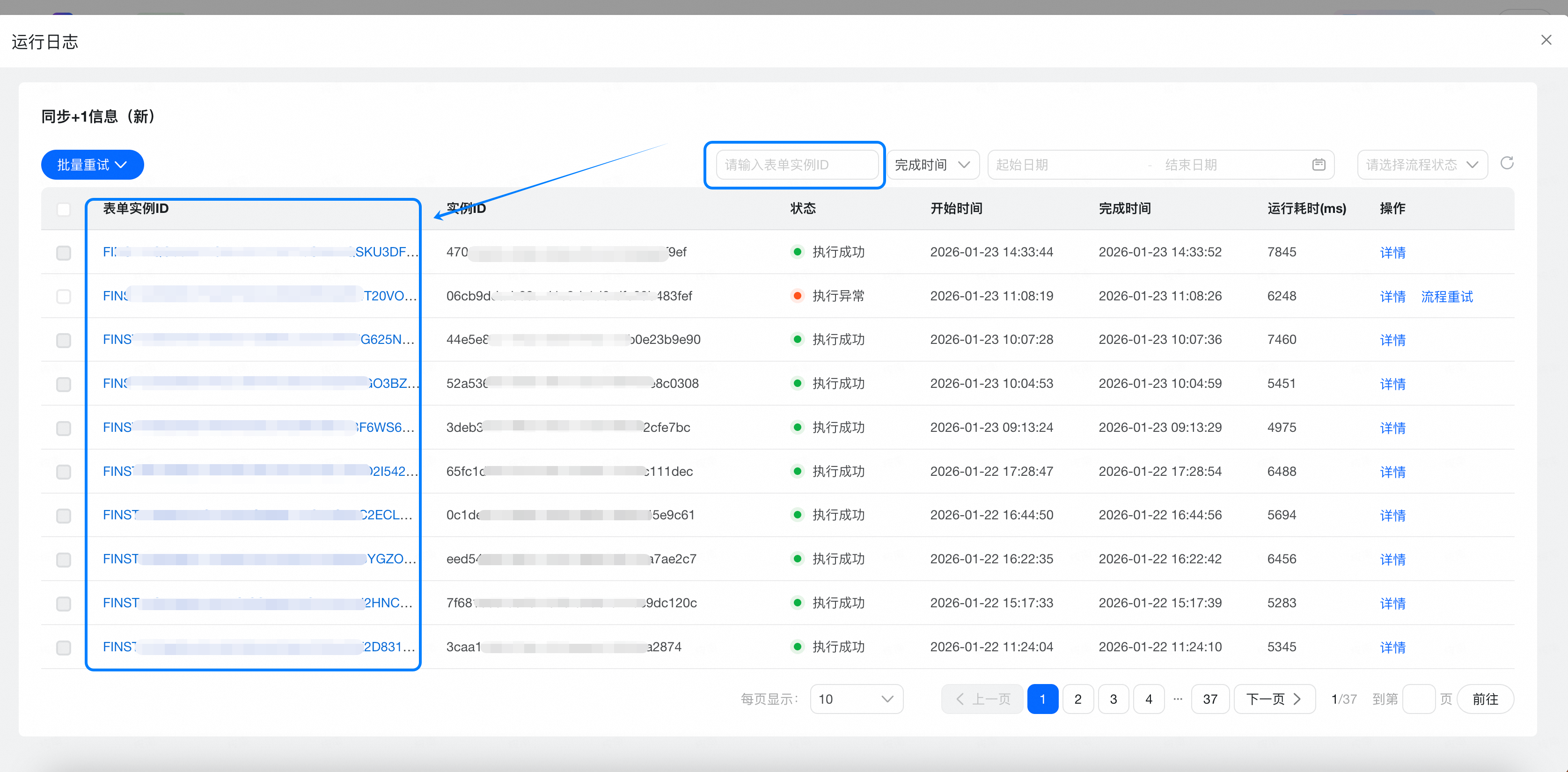Close the 运行日志 dialog
This screenshot has width=1568, height=772.
pyautogui.click(x=1546, y=40)
